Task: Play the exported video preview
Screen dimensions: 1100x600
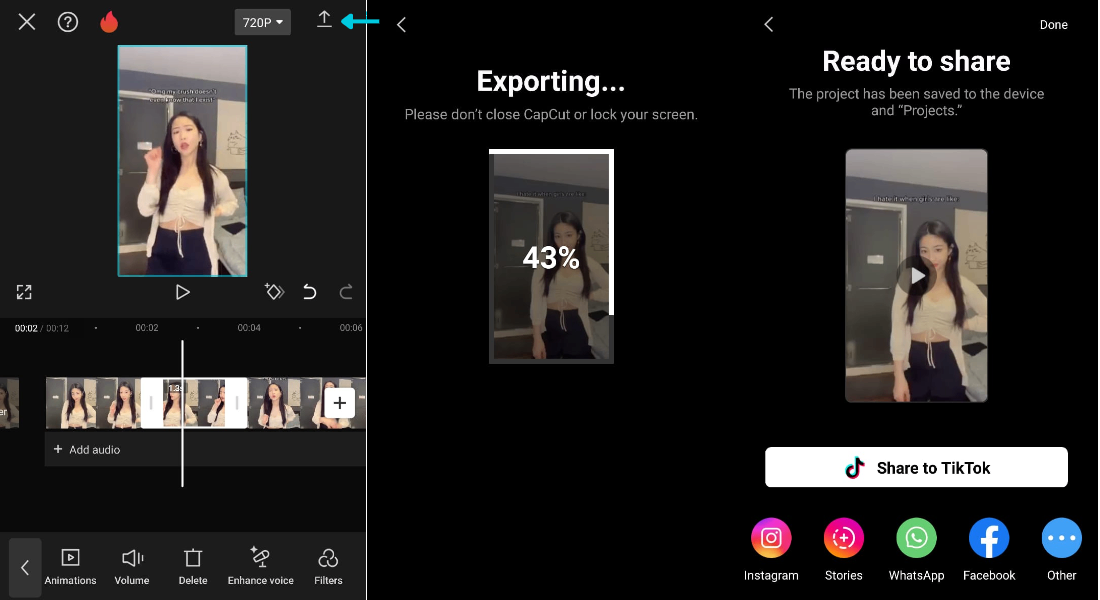Action: click(917, 276)
